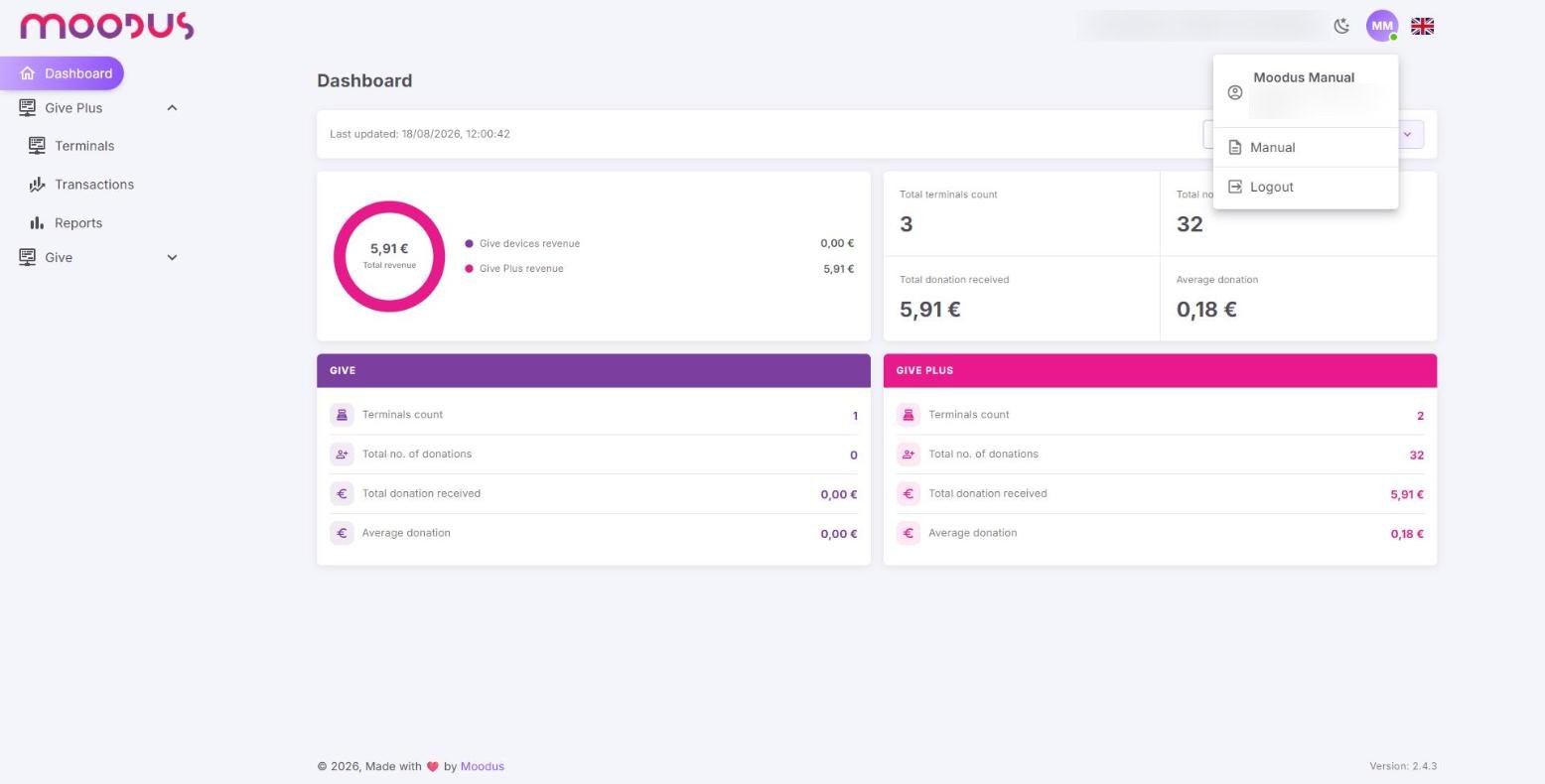Viewport: 1545px width, 784px height.
Task: Click the GIVE PLUS Total donation received euro icon
Action: (x=908, y=493)
